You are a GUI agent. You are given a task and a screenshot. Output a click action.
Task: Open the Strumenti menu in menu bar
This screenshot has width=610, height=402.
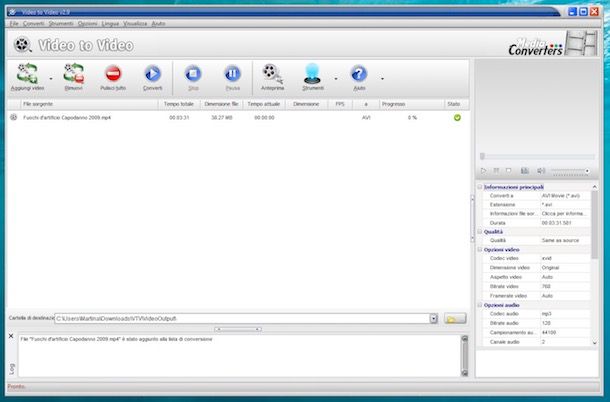coord(61,24)
